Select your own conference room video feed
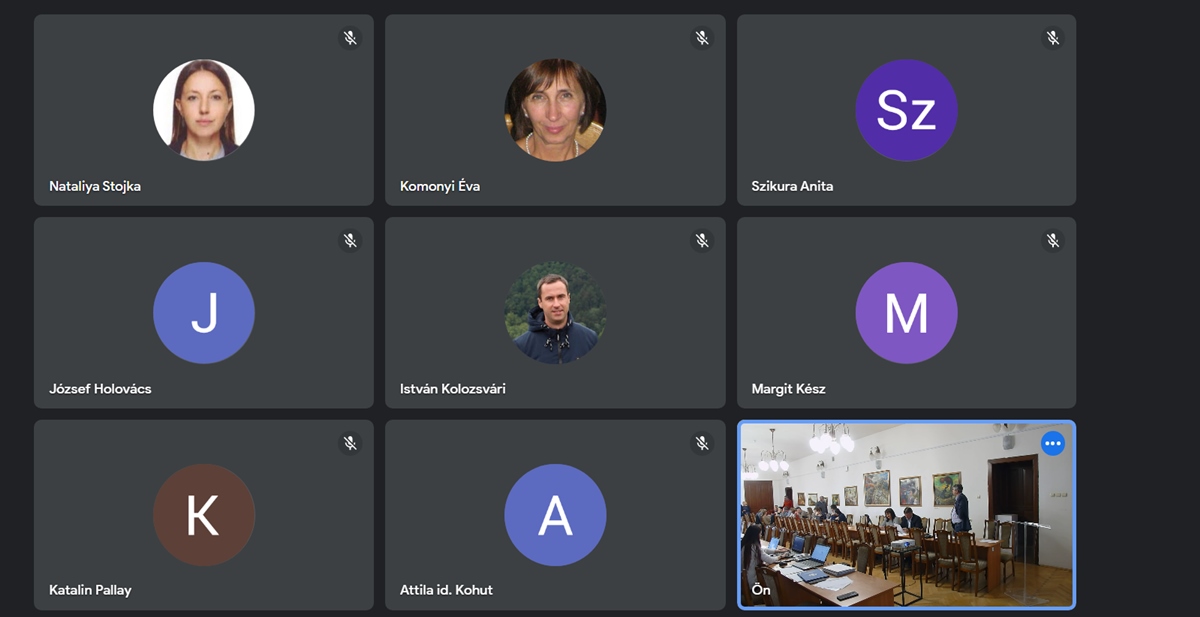1200x617 pixels. (907, 515)
